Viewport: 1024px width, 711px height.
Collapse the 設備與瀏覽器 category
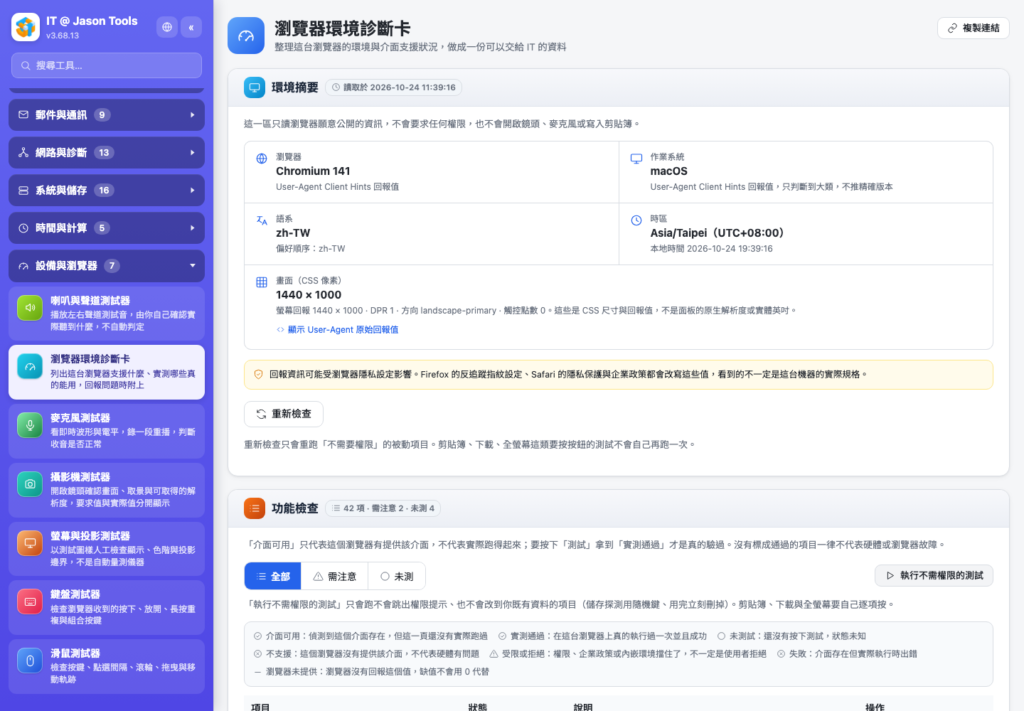tap(106, 266)
